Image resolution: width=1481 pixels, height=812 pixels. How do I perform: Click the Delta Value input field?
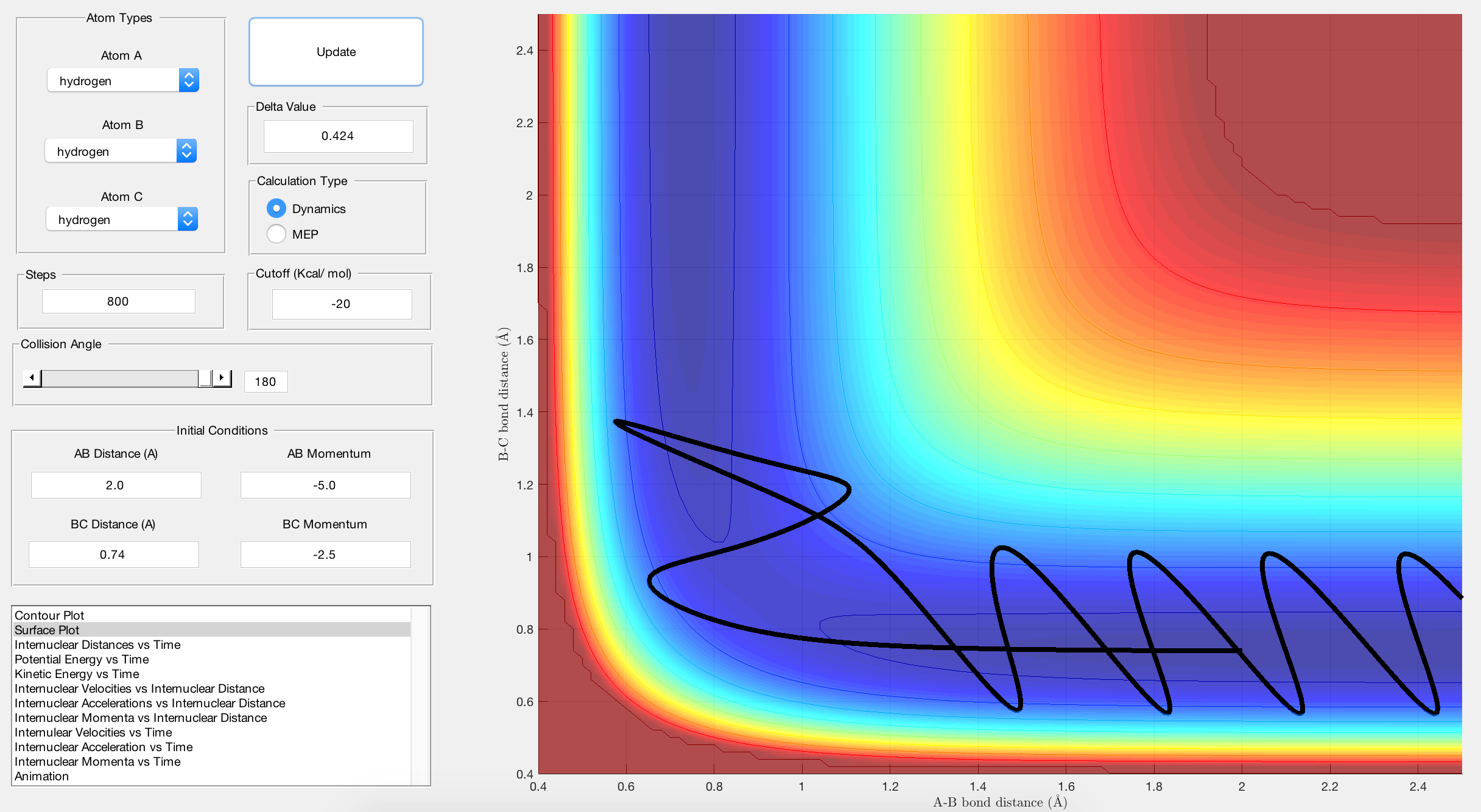(x=338, y=136)
